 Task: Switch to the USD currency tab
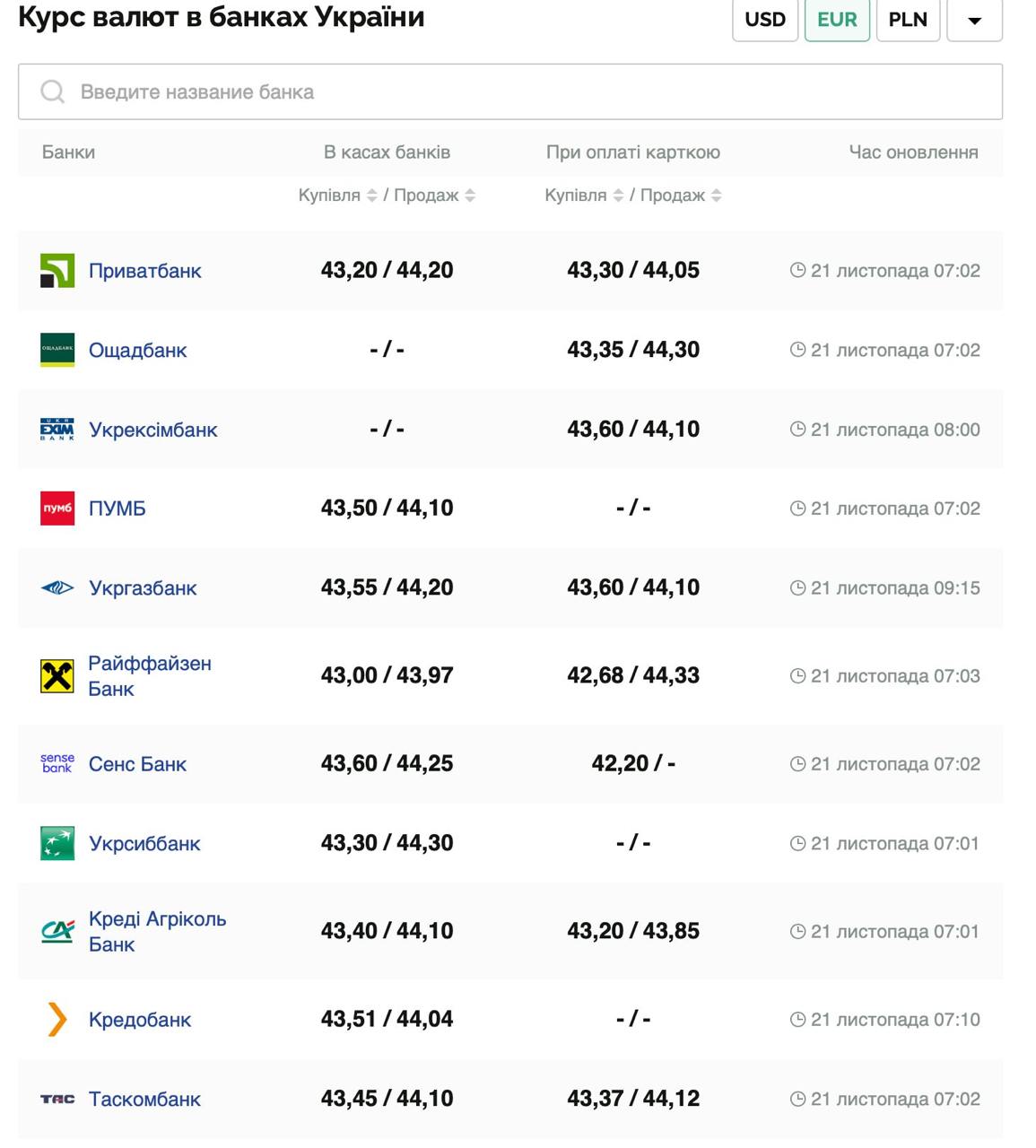click(765, 20)
